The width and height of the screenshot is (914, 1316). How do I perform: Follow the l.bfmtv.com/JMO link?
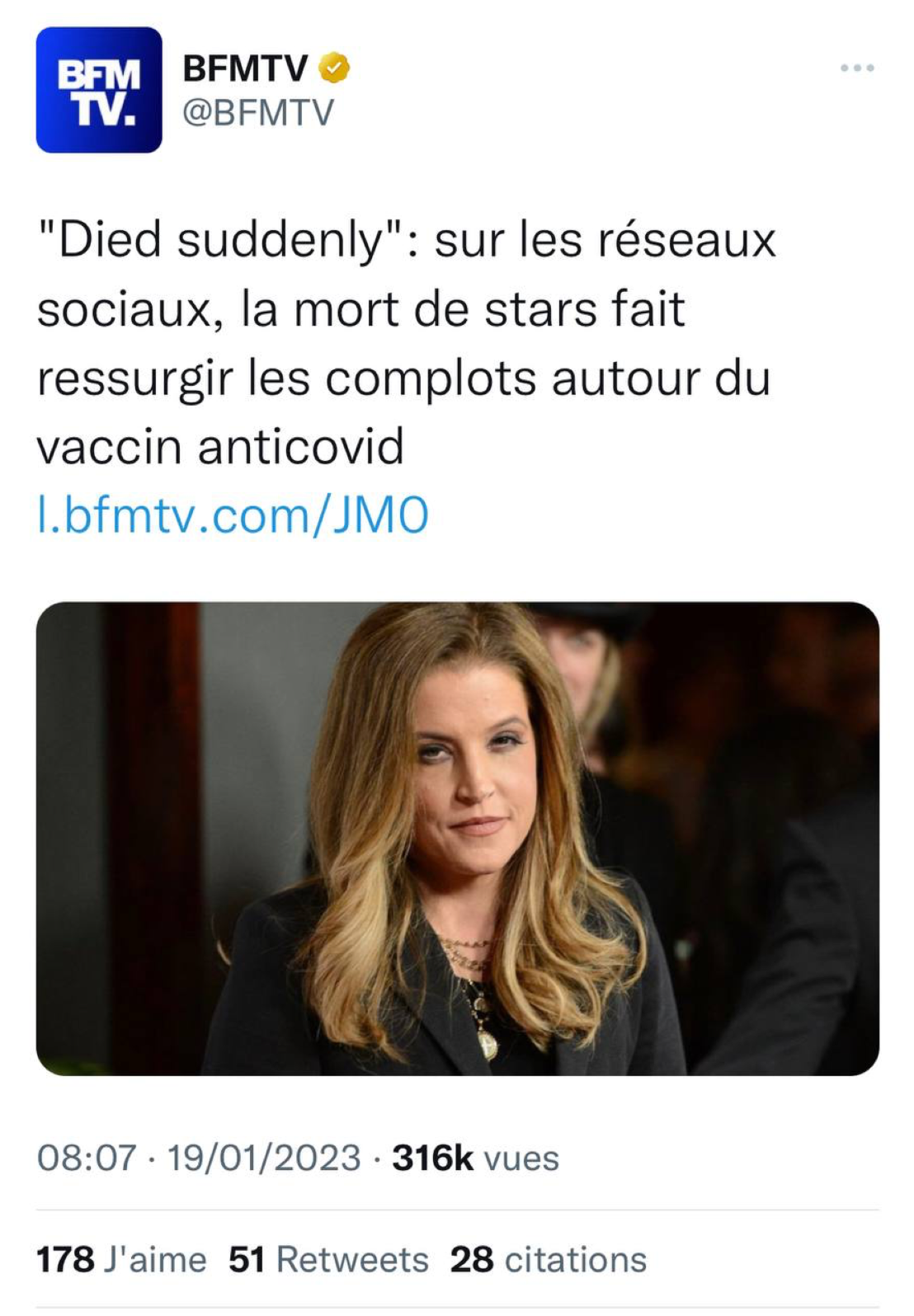(x=233, y=516)
